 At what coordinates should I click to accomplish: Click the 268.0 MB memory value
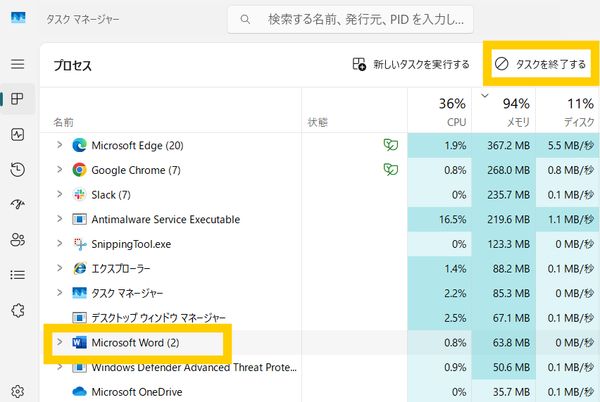509,170
